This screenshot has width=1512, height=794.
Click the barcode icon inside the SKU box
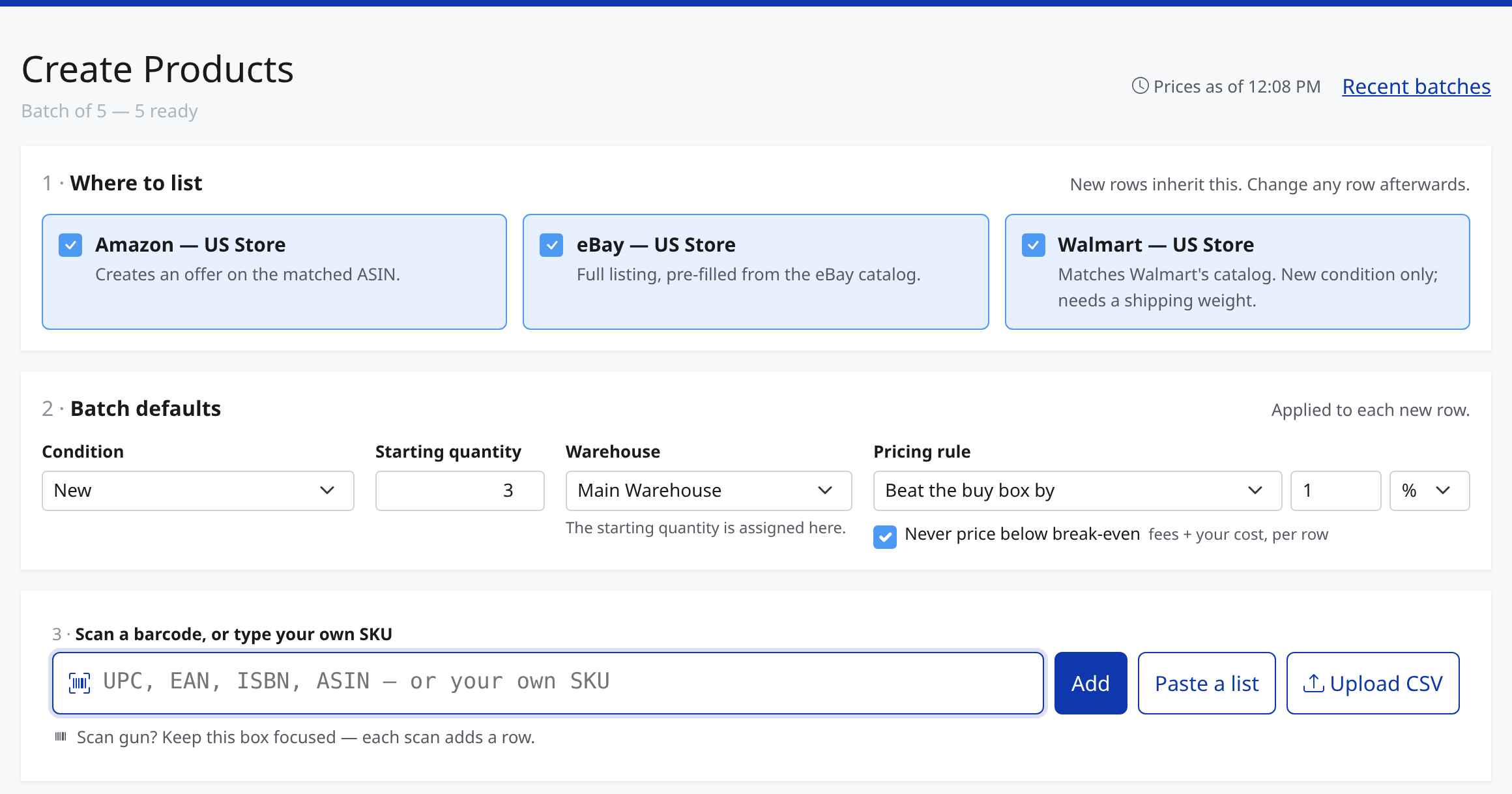[80, 683]
